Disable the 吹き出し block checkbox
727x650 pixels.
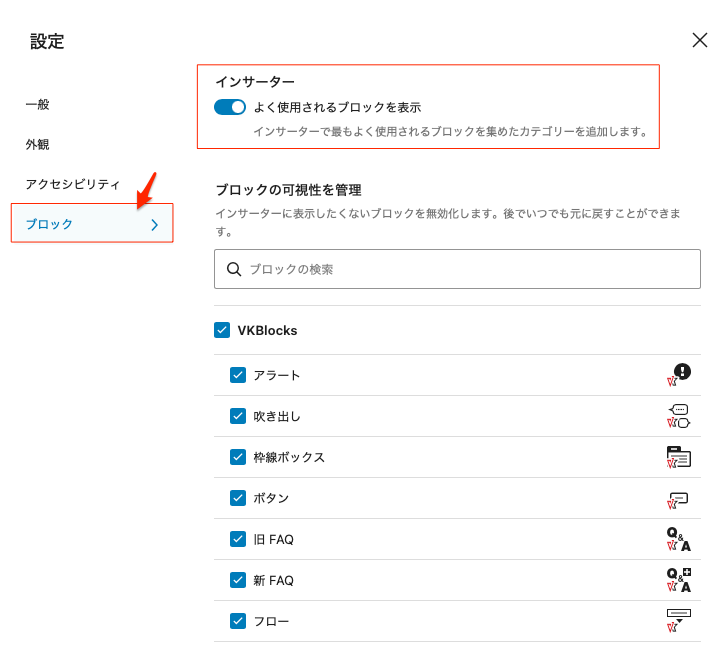pyautogui.click(x=238, y=416)
